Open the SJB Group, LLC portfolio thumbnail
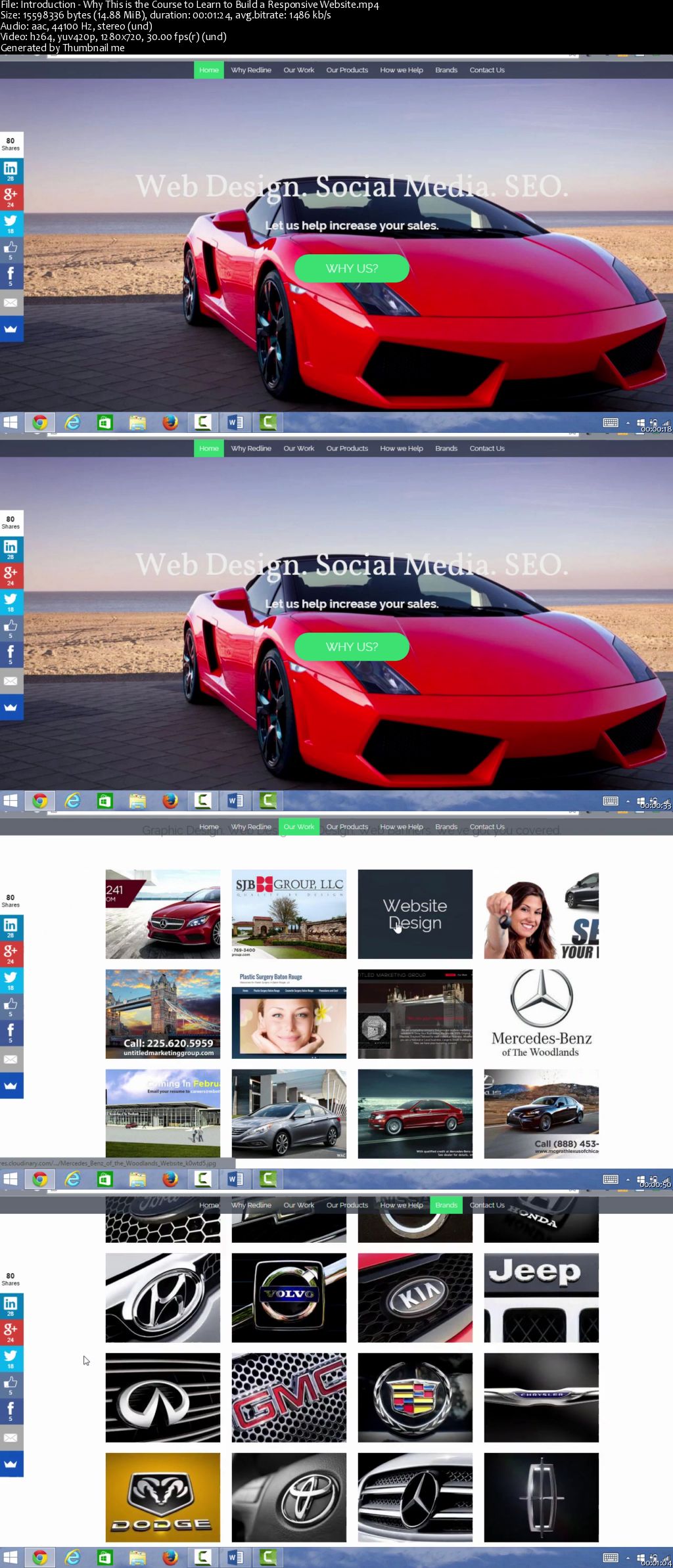This screenshot has height=1568, width=673. tap(289, 914)
